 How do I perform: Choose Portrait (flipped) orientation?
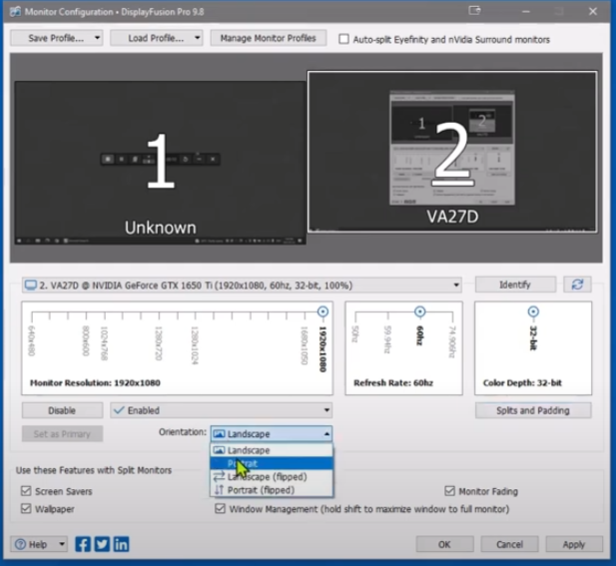coord(271,490)
